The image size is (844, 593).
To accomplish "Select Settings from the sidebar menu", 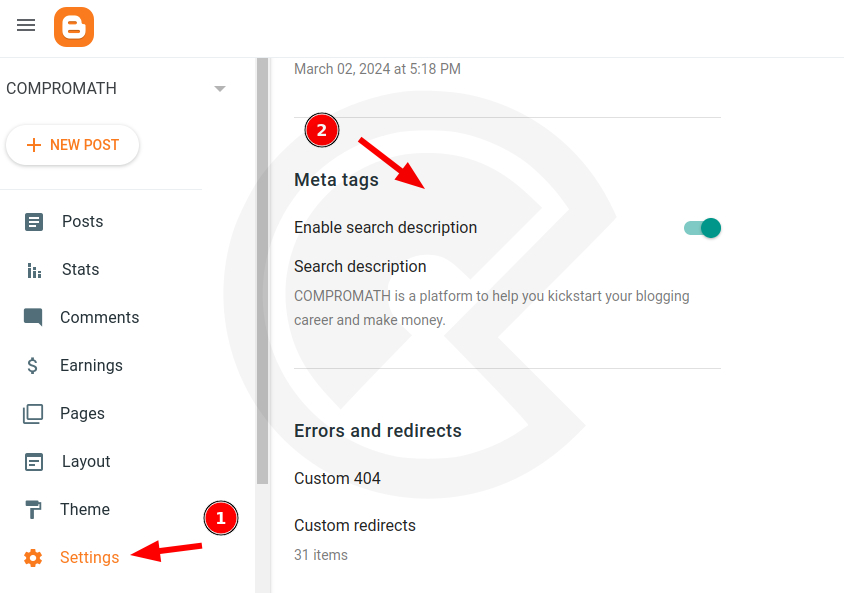I will [89, 557].
